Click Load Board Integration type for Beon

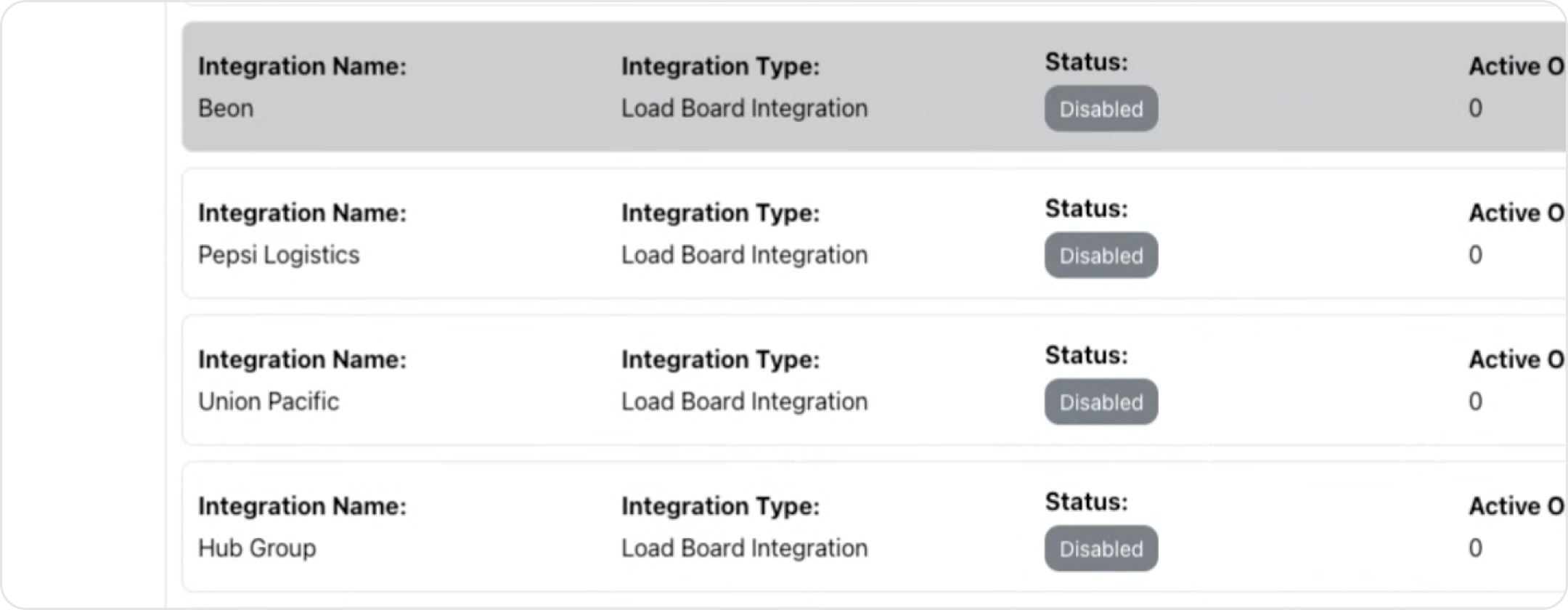pyautogui.click(x=744, y=109)
